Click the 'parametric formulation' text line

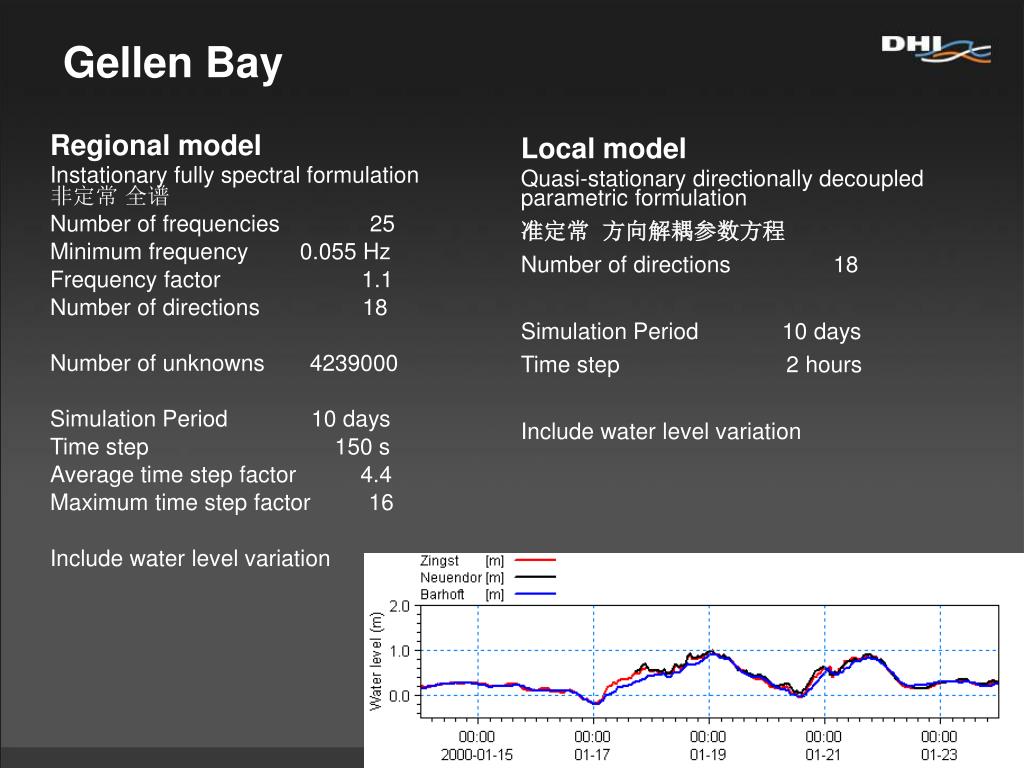coord(633,199)
